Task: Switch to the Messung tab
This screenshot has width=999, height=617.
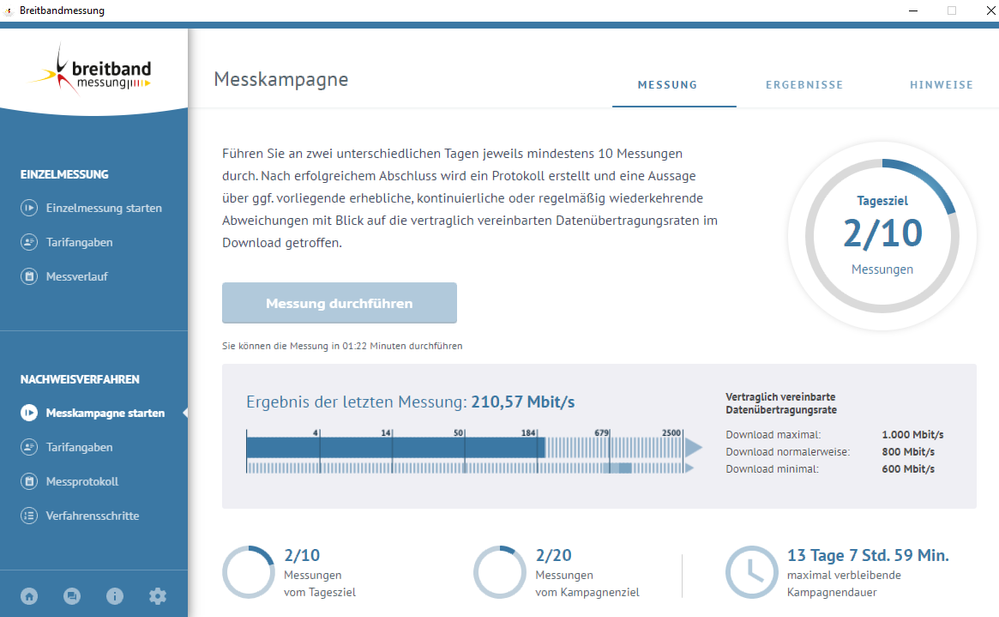Action: [667, 85]
